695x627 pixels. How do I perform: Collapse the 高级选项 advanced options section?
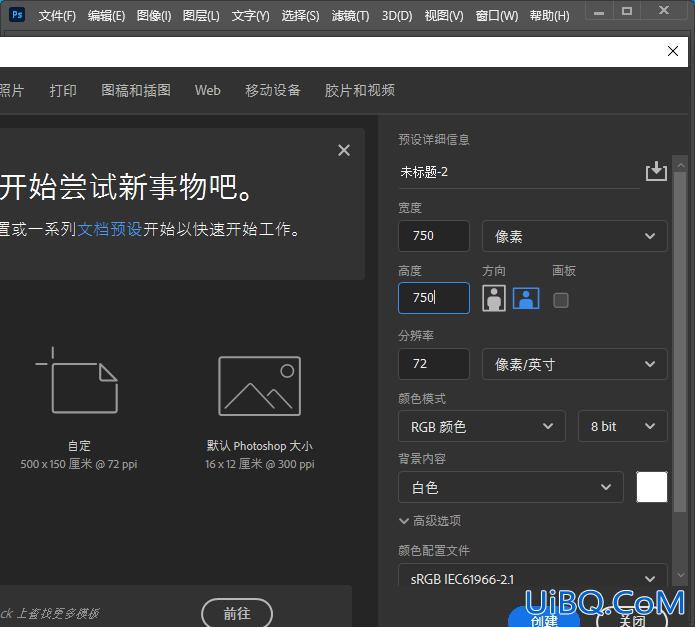coord(430,521)
